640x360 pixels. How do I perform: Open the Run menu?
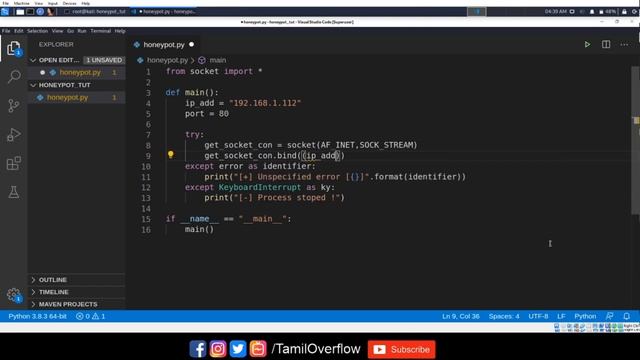point(82,31)
